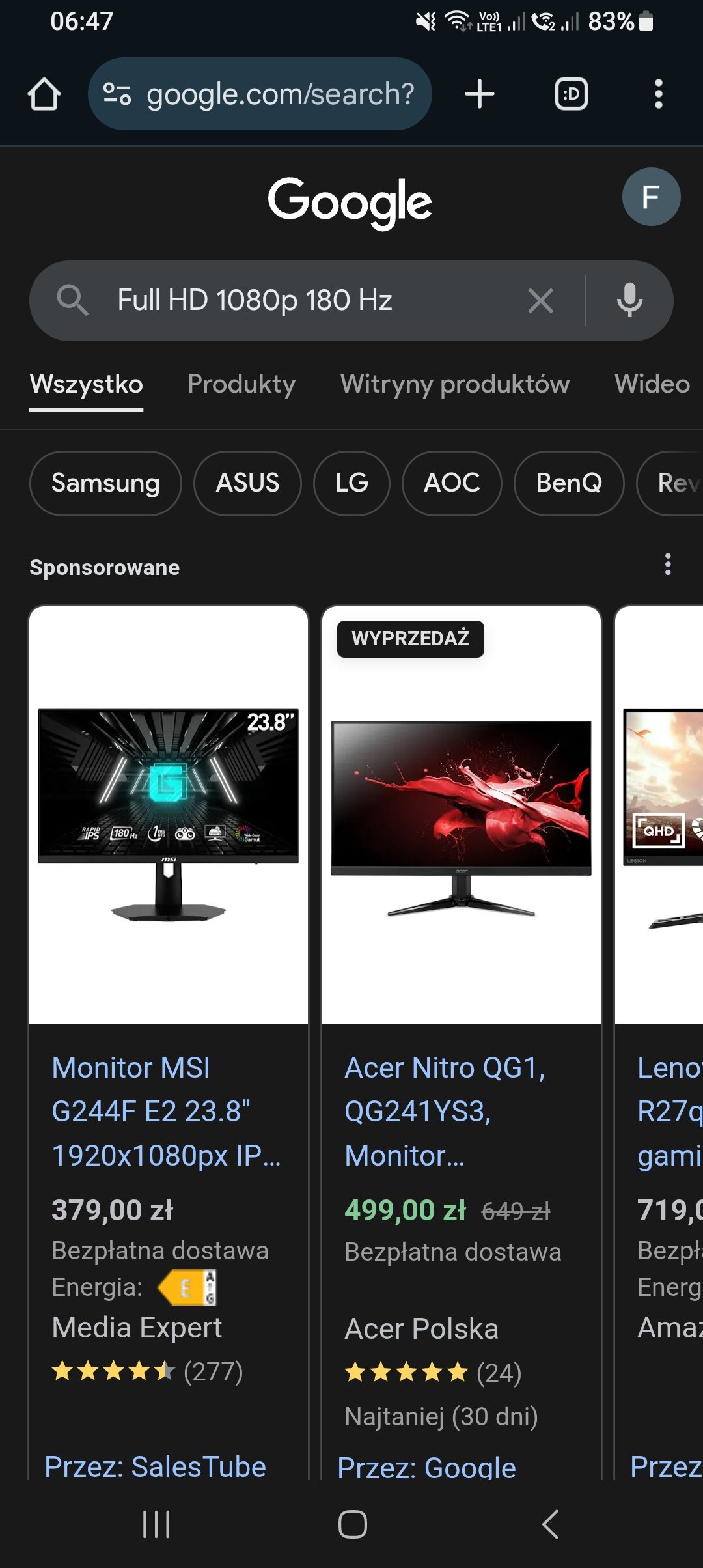This screenshot has height=1568, width=703.
Task: Open the F account avatar
Action: pos(651,197)
